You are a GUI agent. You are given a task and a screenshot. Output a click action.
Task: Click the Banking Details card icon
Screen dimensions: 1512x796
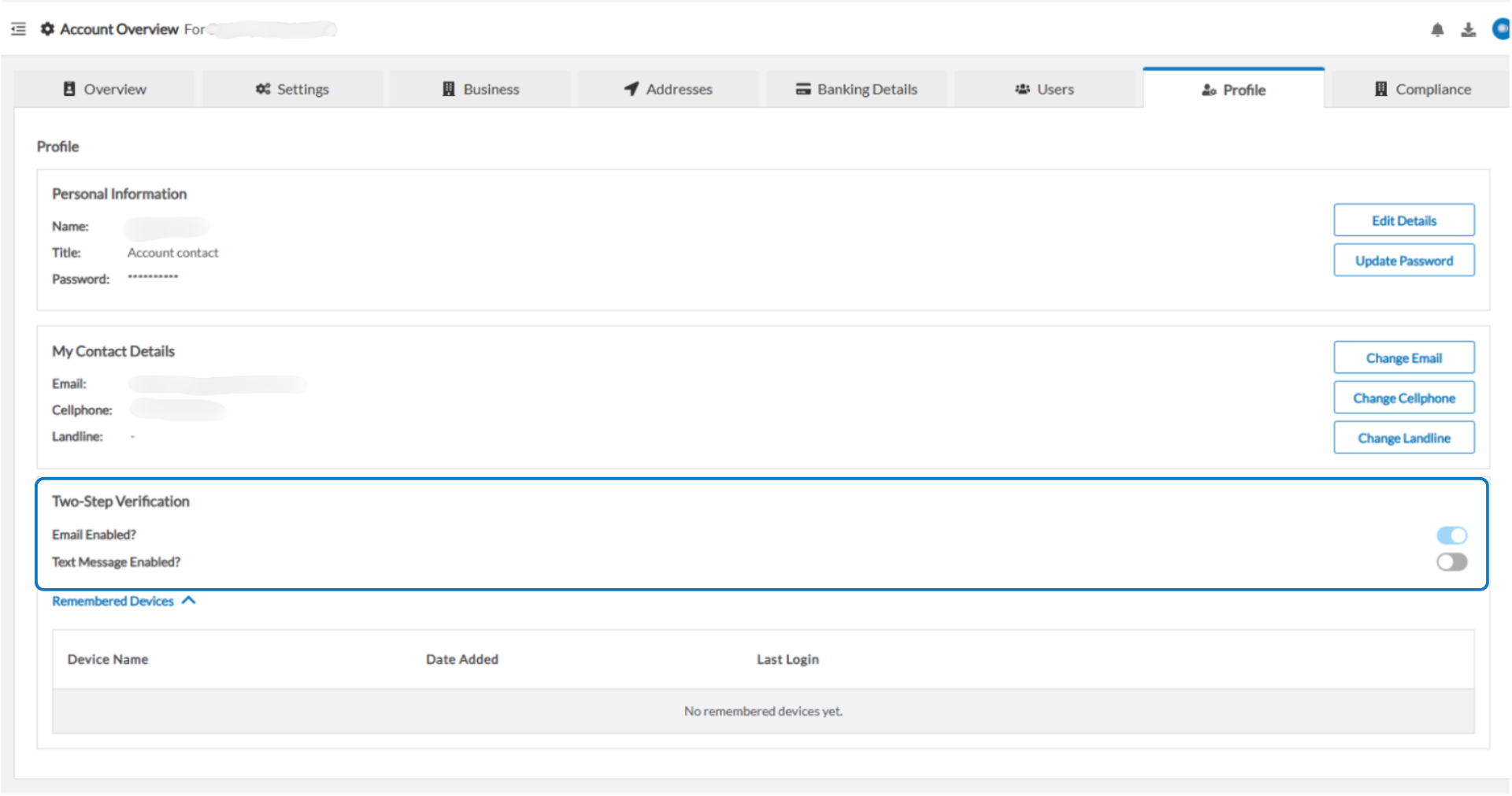(x=803, y=89)
